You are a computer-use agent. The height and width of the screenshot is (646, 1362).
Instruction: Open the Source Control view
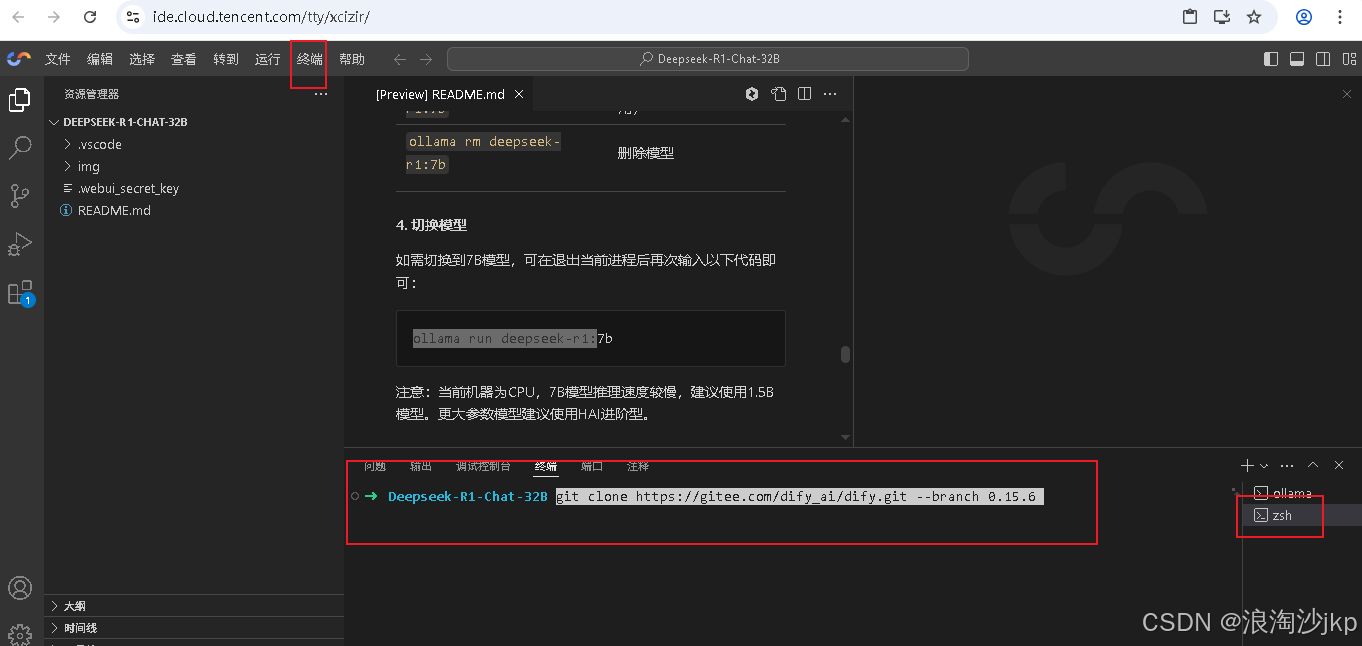pyautogui.click(x=19, y=195)
